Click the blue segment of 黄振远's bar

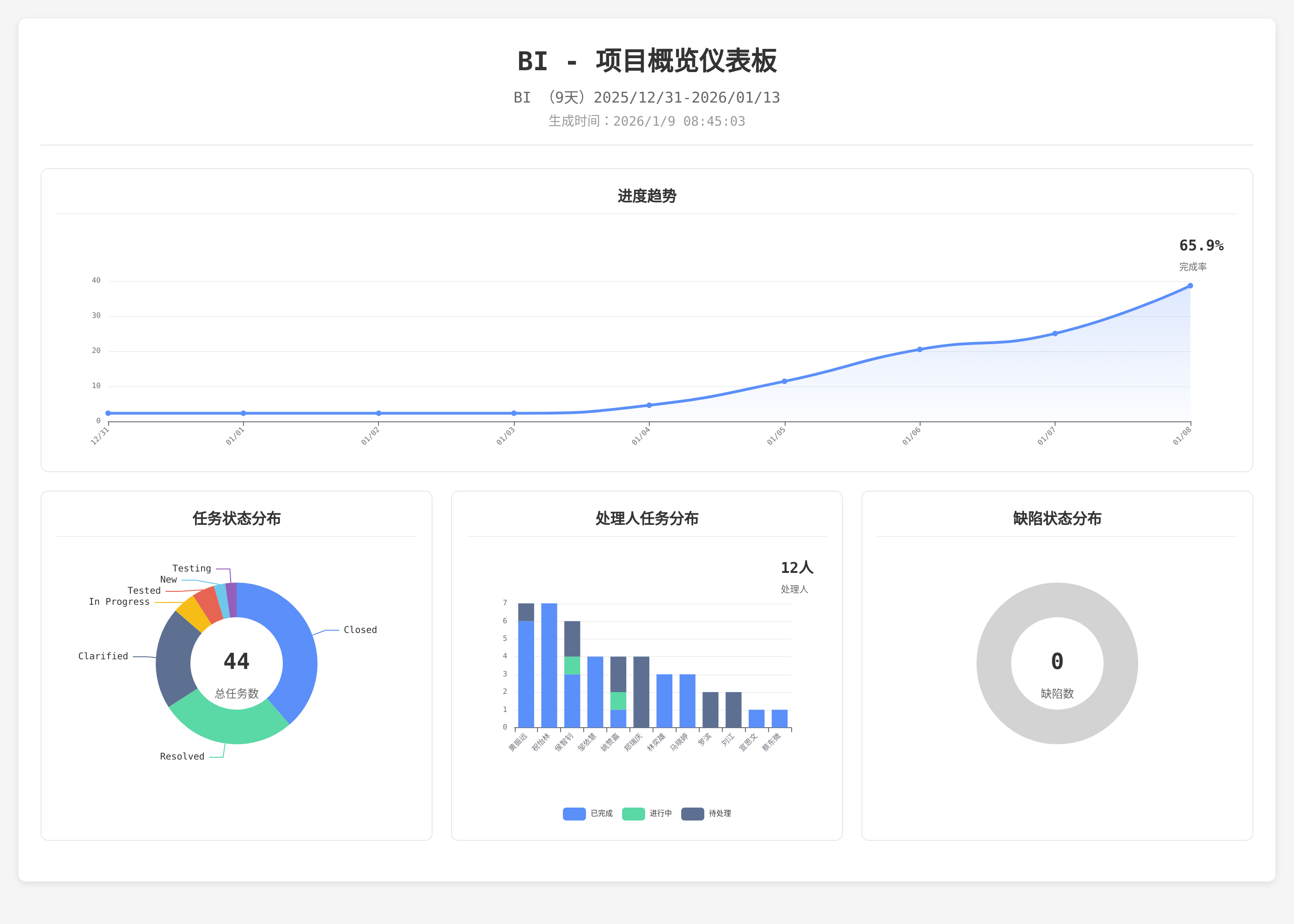pos(526,674)
